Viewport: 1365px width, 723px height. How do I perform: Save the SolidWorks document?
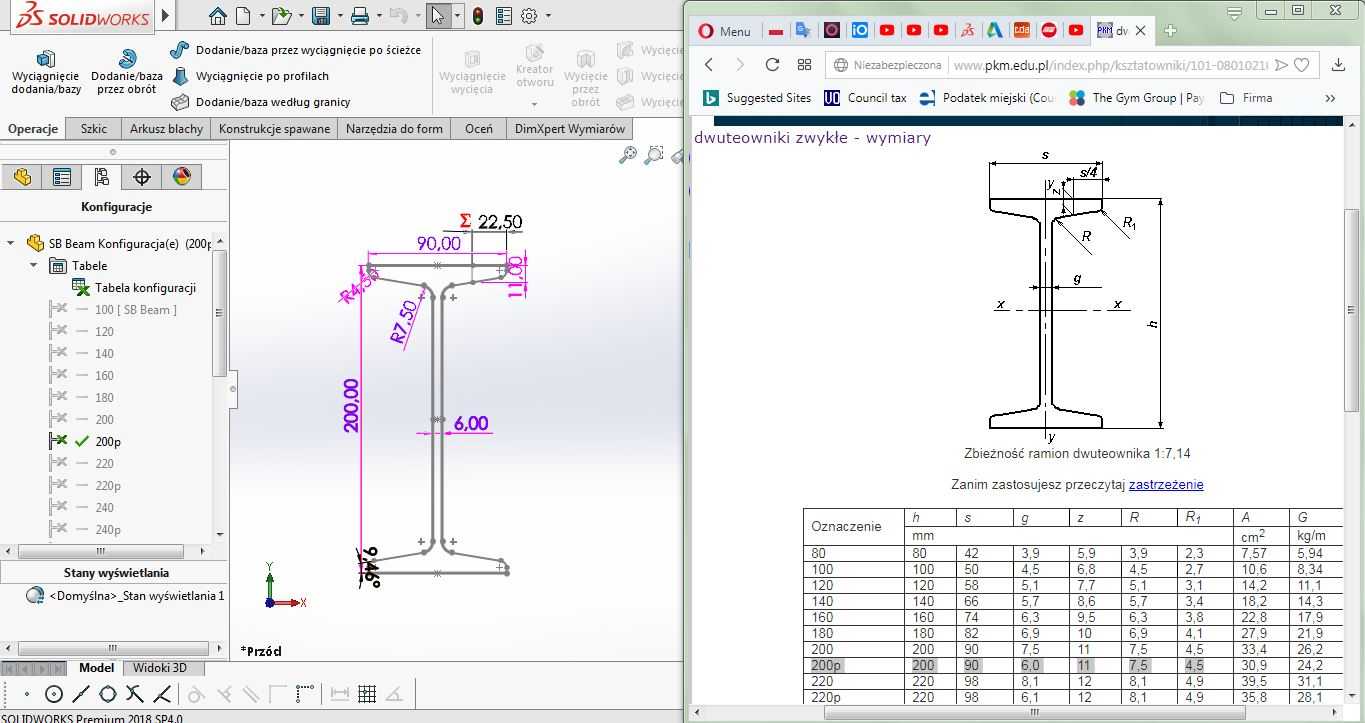[x=321, y=16]
